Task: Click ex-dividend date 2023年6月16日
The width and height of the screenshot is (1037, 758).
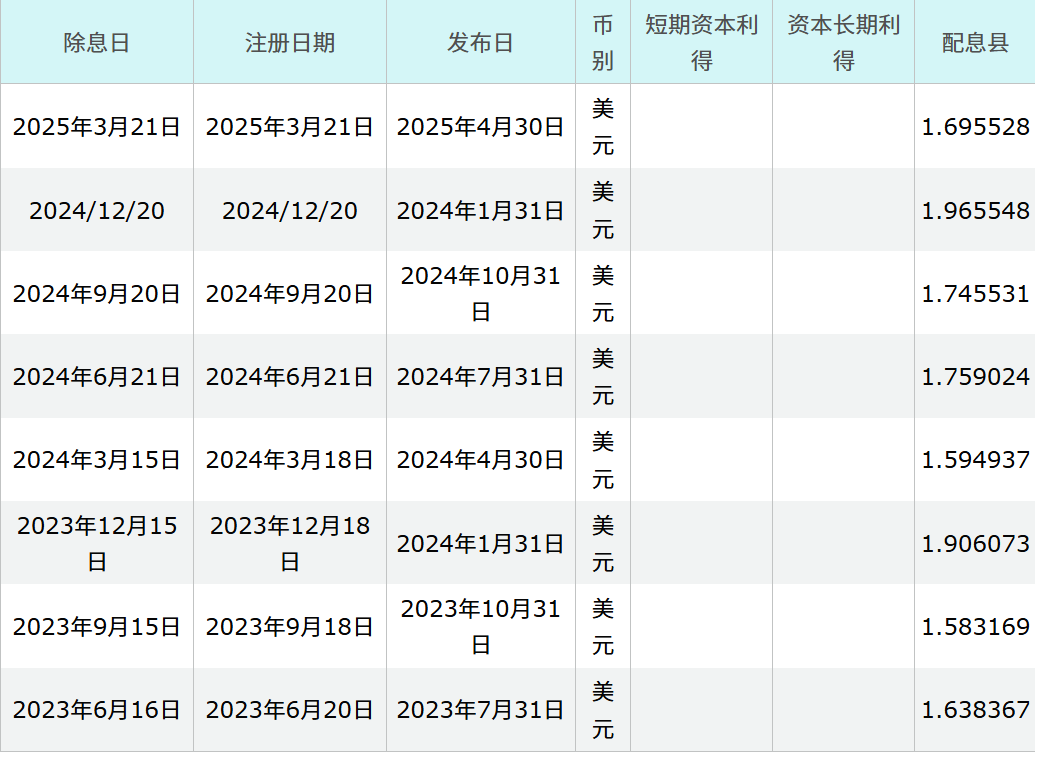Action: tap(97, 710)
